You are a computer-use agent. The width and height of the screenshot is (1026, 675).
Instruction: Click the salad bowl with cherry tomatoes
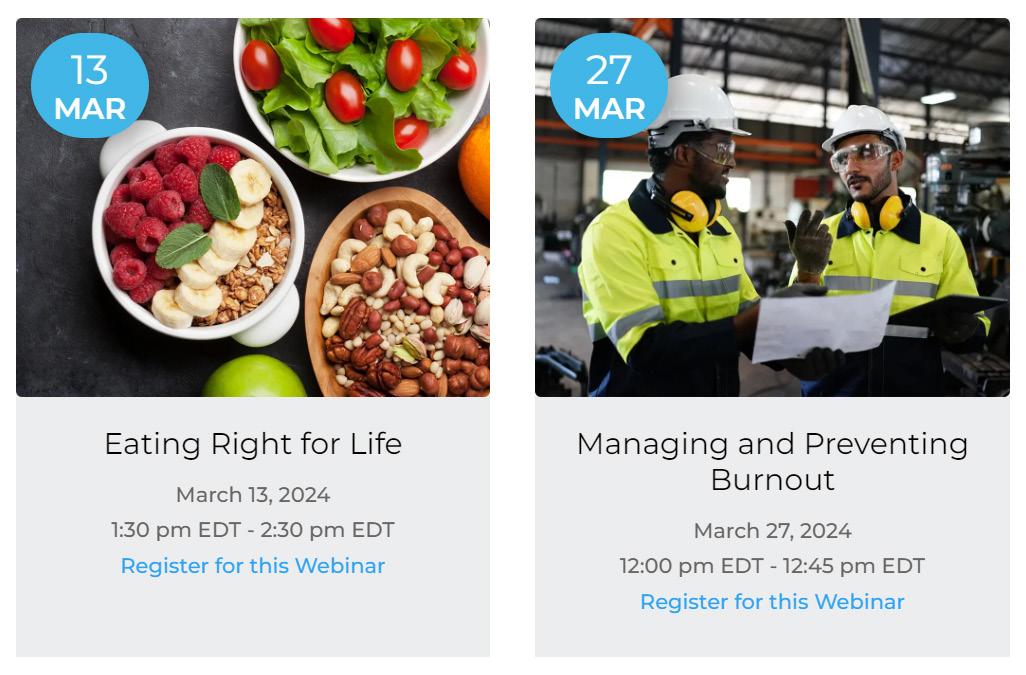[x=360, y=90]
